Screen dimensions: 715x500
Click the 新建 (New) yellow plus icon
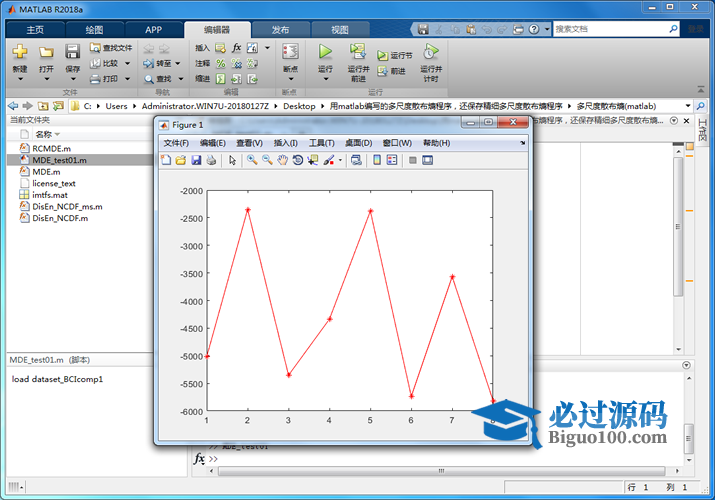pos(20,52)
